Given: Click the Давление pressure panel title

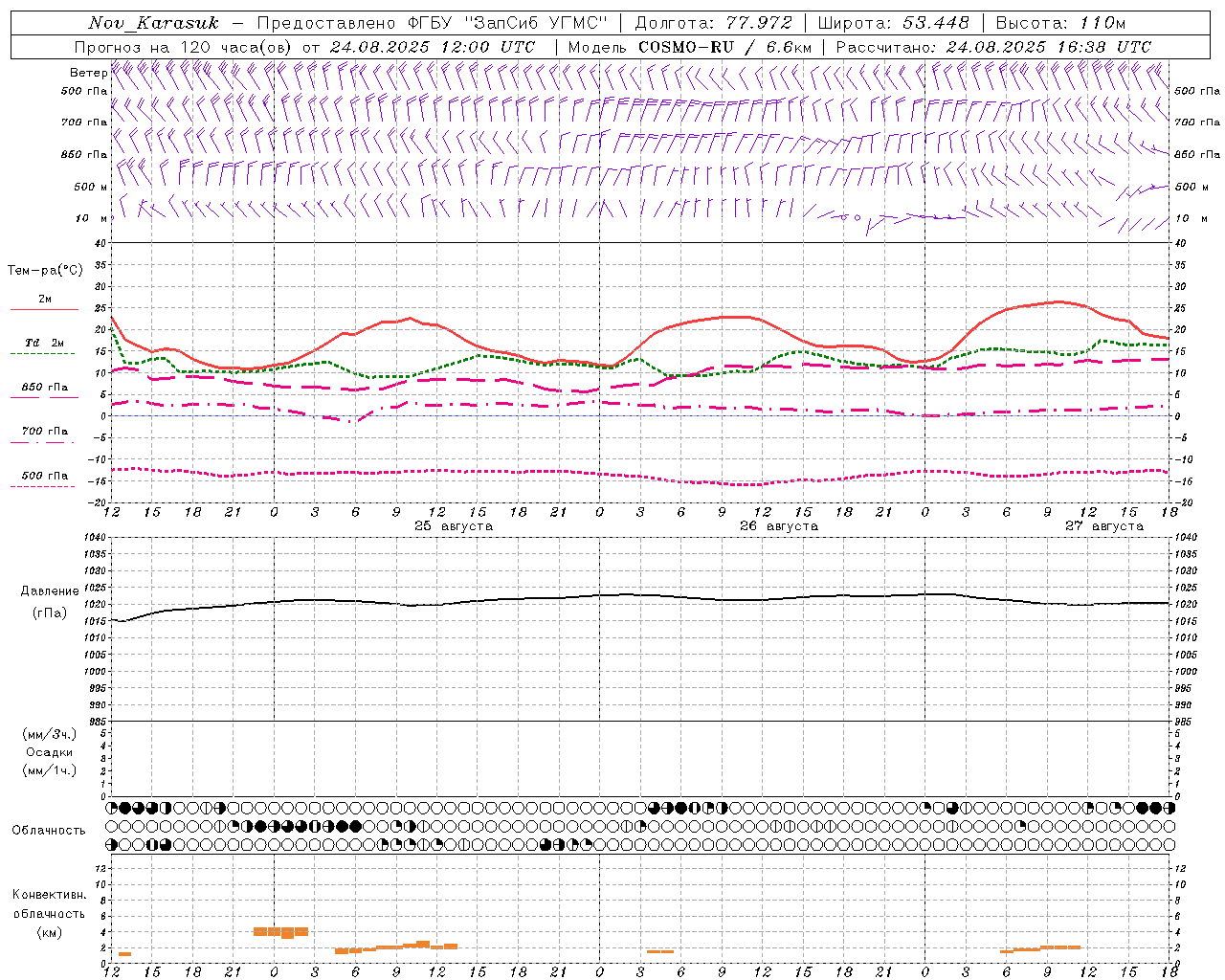Looking at the screenshot, I should point(50,591).
